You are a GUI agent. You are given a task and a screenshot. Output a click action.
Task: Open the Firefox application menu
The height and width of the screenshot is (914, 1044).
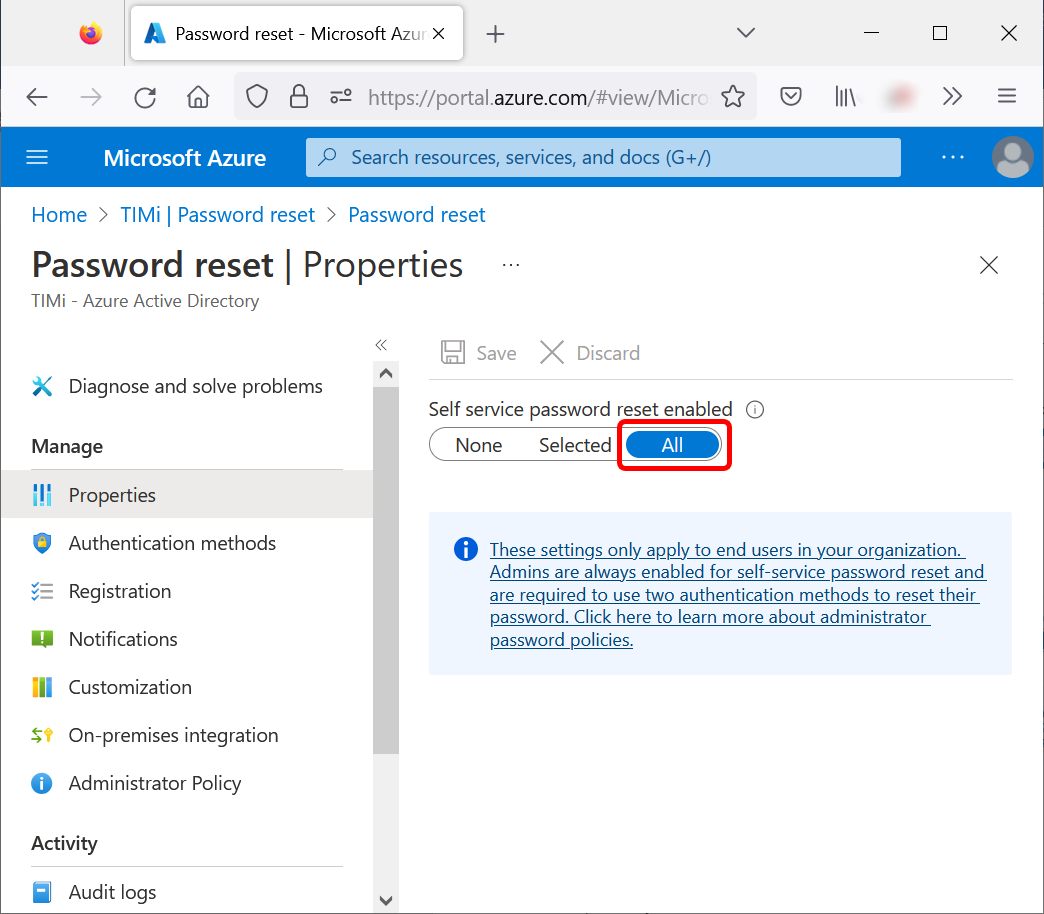(x=1007, y=97)
